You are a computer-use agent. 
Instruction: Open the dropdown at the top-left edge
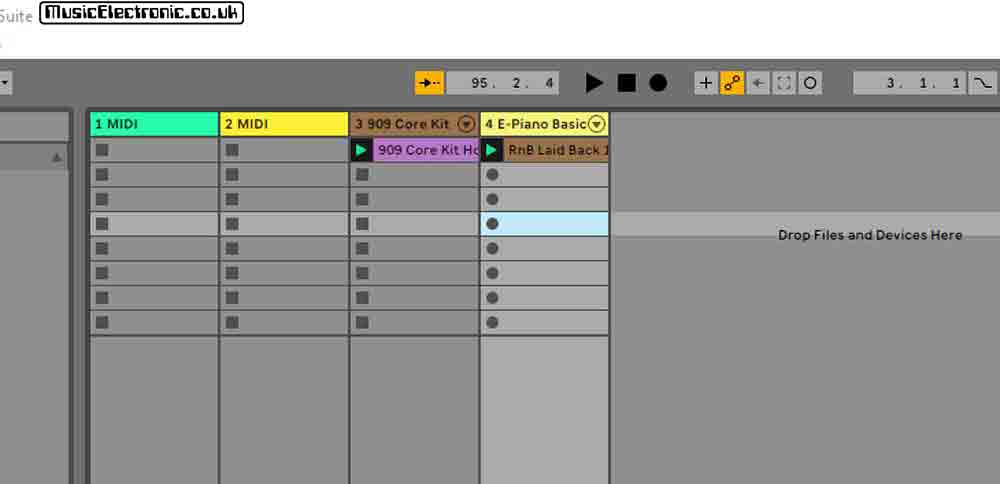click(5, 83)
